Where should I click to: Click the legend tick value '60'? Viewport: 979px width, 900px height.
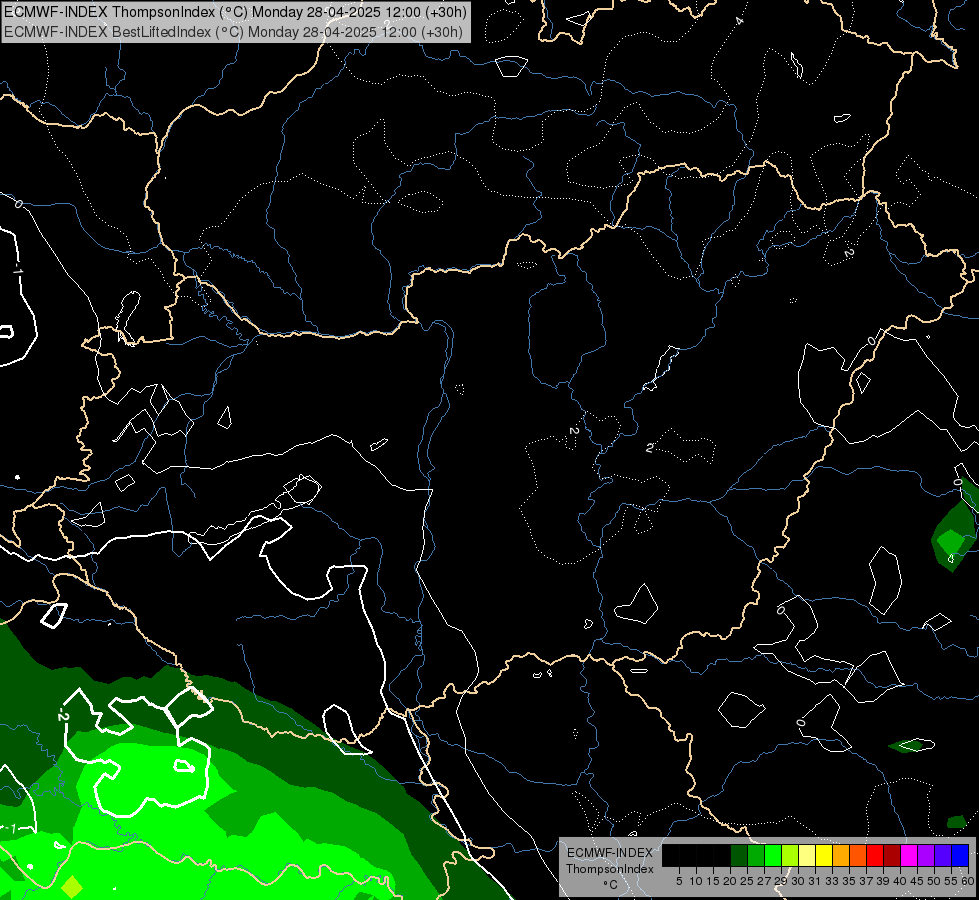click(968, 881)
